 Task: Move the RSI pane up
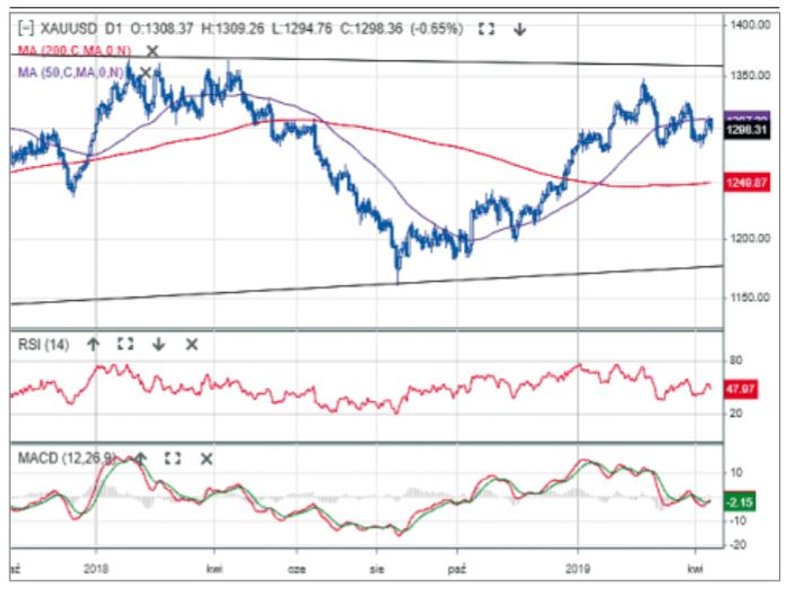tap(93, 344)
